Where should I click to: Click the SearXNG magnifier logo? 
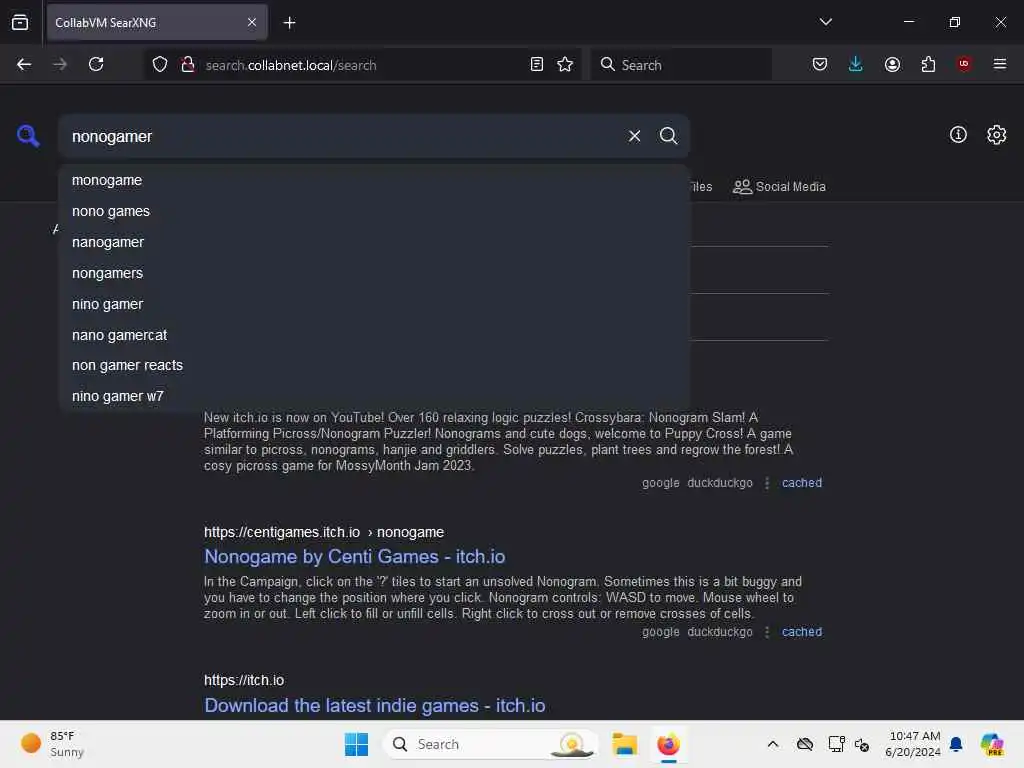tap(28, 136)
